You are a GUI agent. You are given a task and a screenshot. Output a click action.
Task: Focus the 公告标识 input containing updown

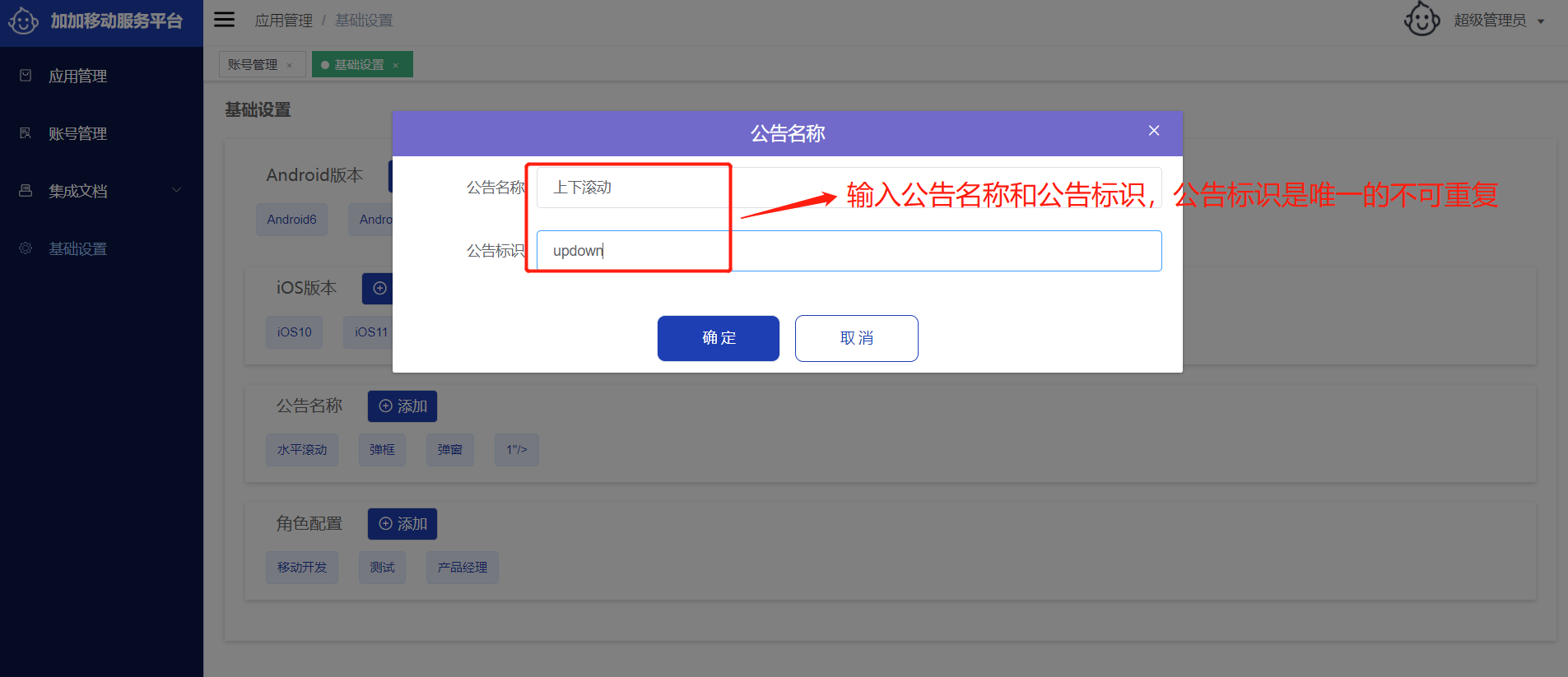(848, 251)
